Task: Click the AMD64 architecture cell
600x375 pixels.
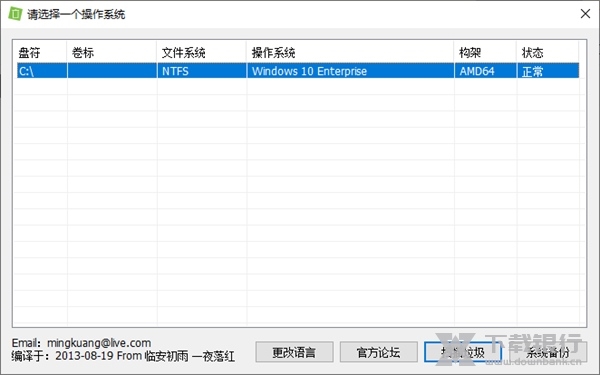Action: pyautogui.click(x=485, y=71)
